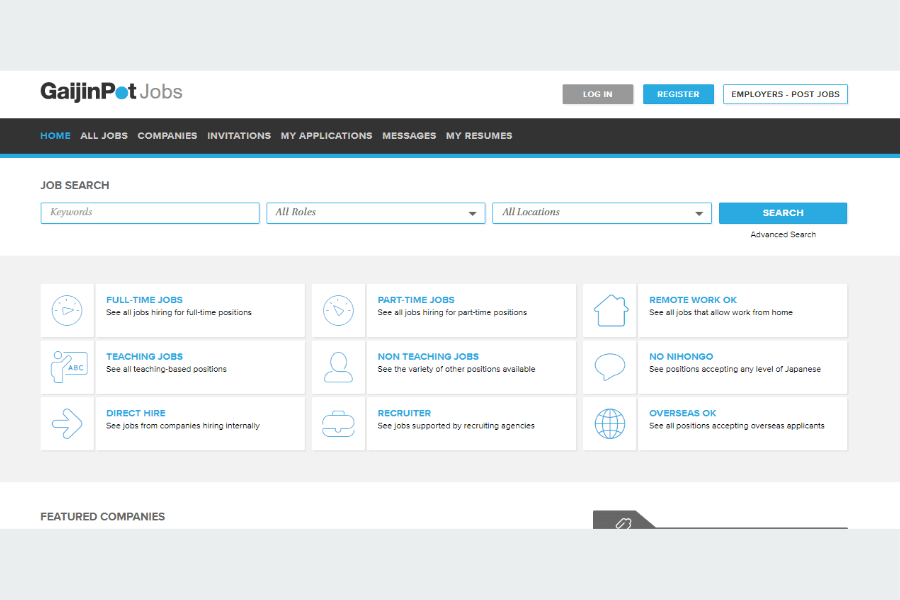
Task: Click 'See jobs from companies hiring internally' text
Action: tap(183, 426)
